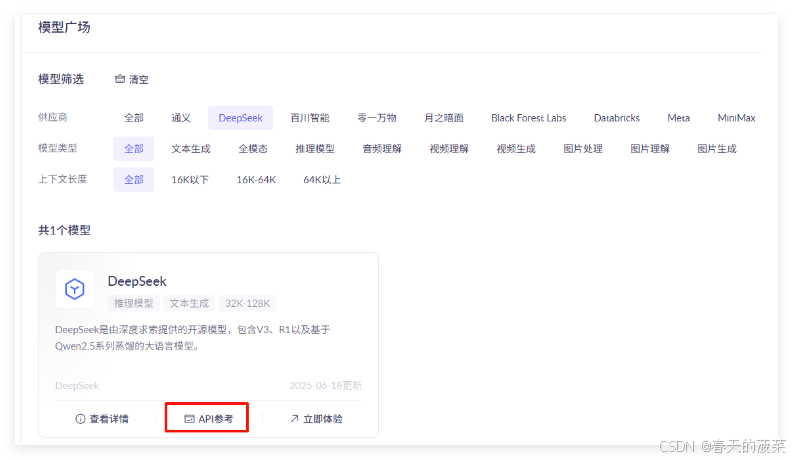Click the 推理模型 tag on the card

pyautogui.click(x=134, y=303)
